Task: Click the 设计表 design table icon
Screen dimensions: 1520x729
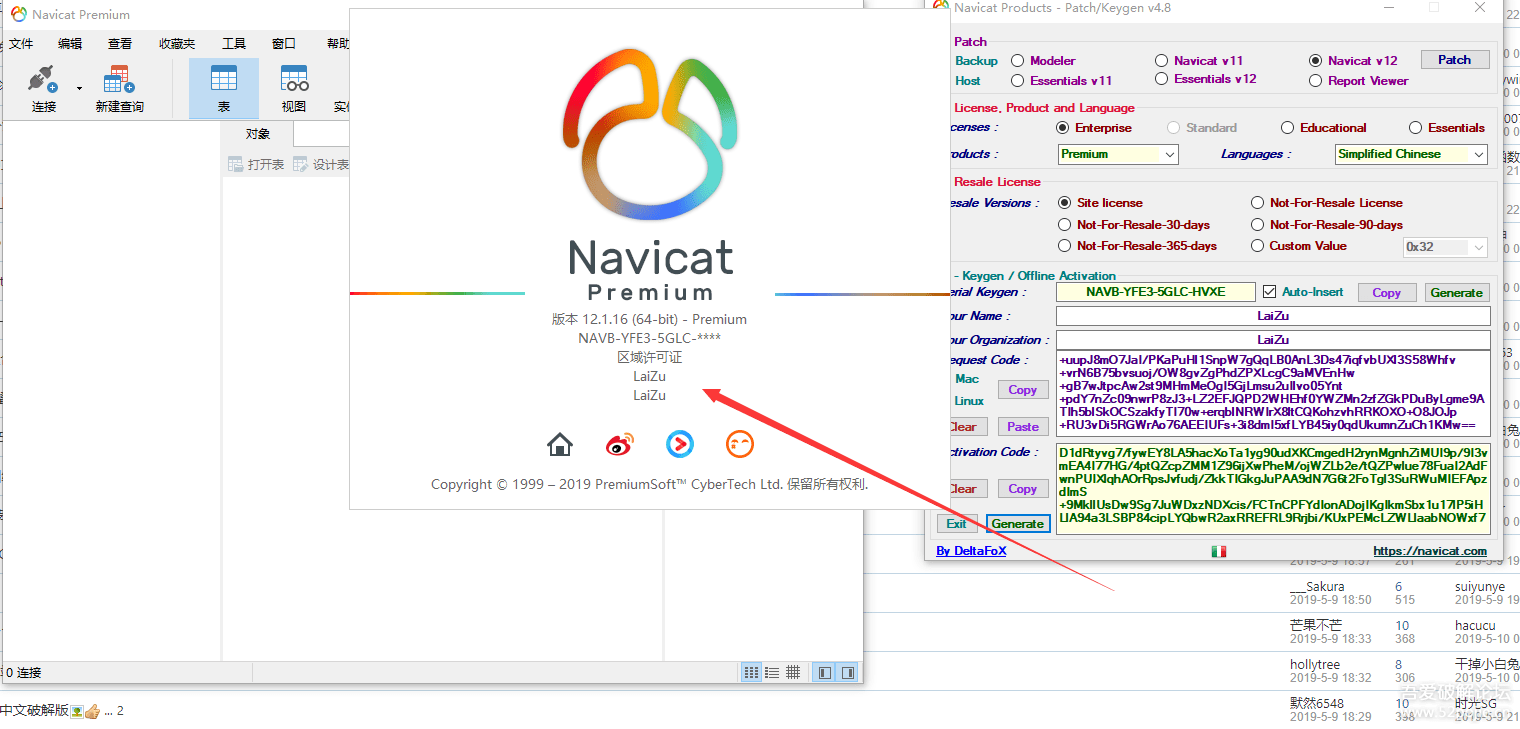Action: [x=300, y=164]
